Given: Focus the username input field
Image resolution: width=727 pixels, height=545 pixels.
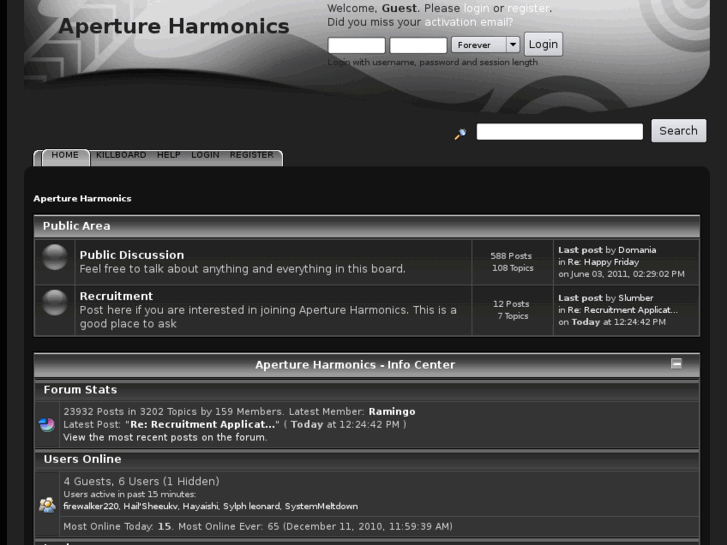Looking at the screenshot, I should (357, 45).
